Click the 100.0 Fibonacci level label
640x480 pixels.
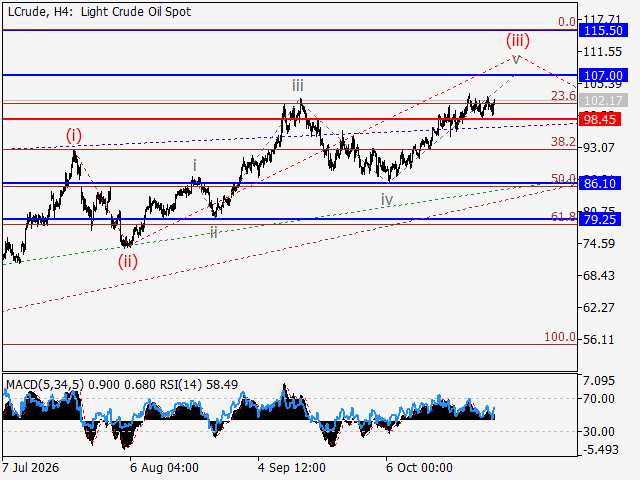[x=560, y=337]
